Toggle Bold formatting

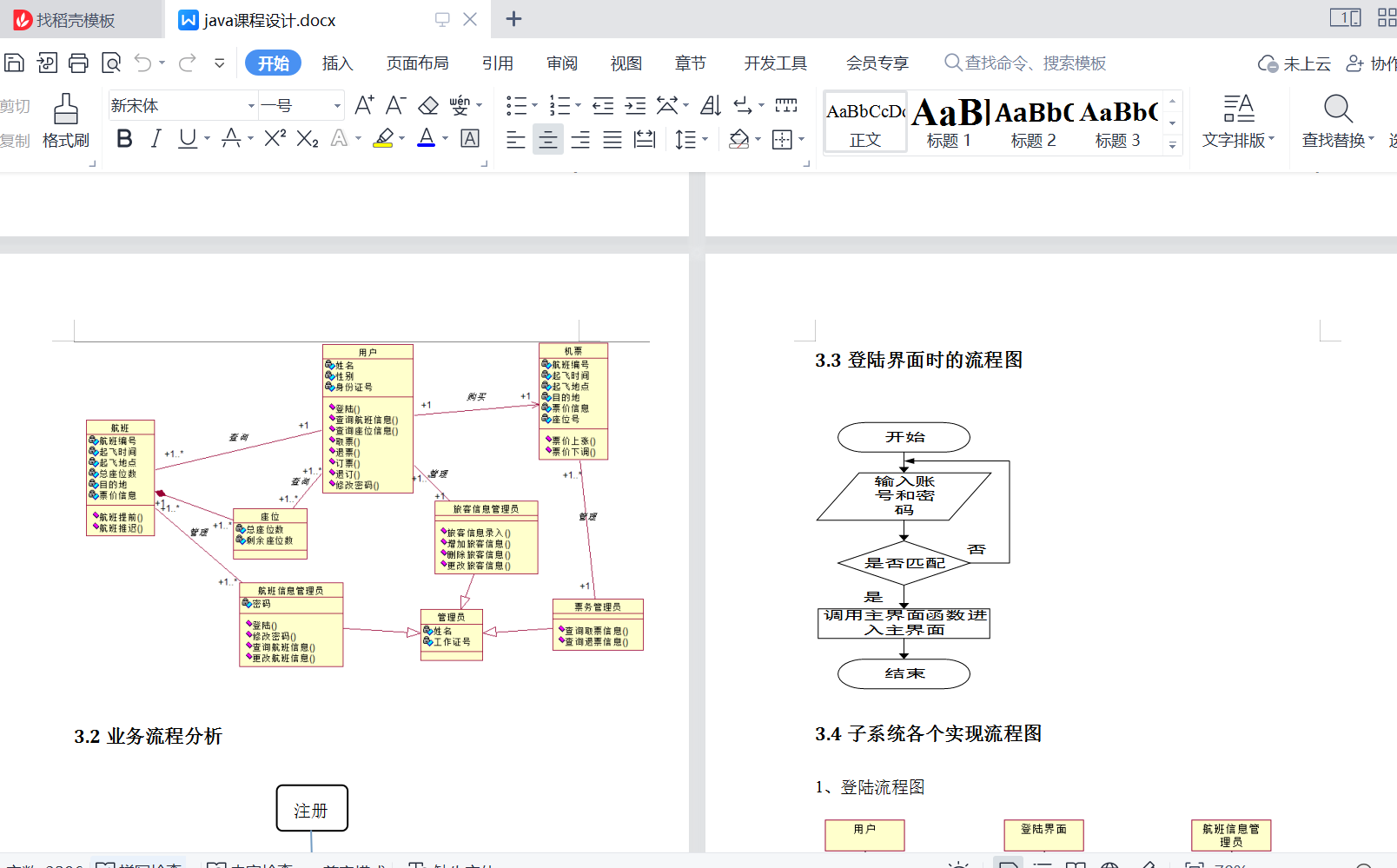click(124, 138)
